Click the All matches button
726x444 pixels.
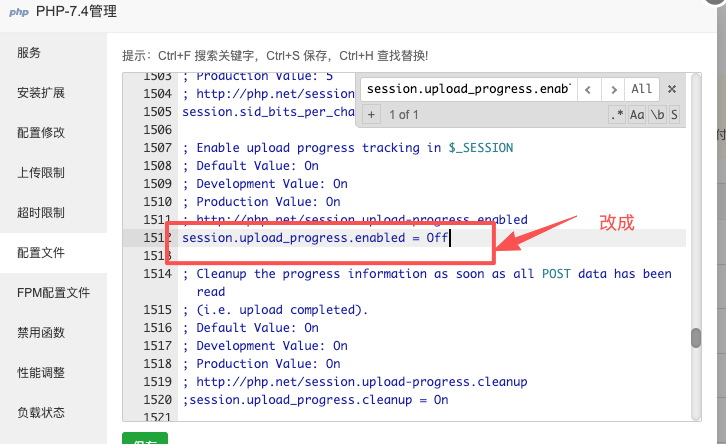tap(642, 89)
